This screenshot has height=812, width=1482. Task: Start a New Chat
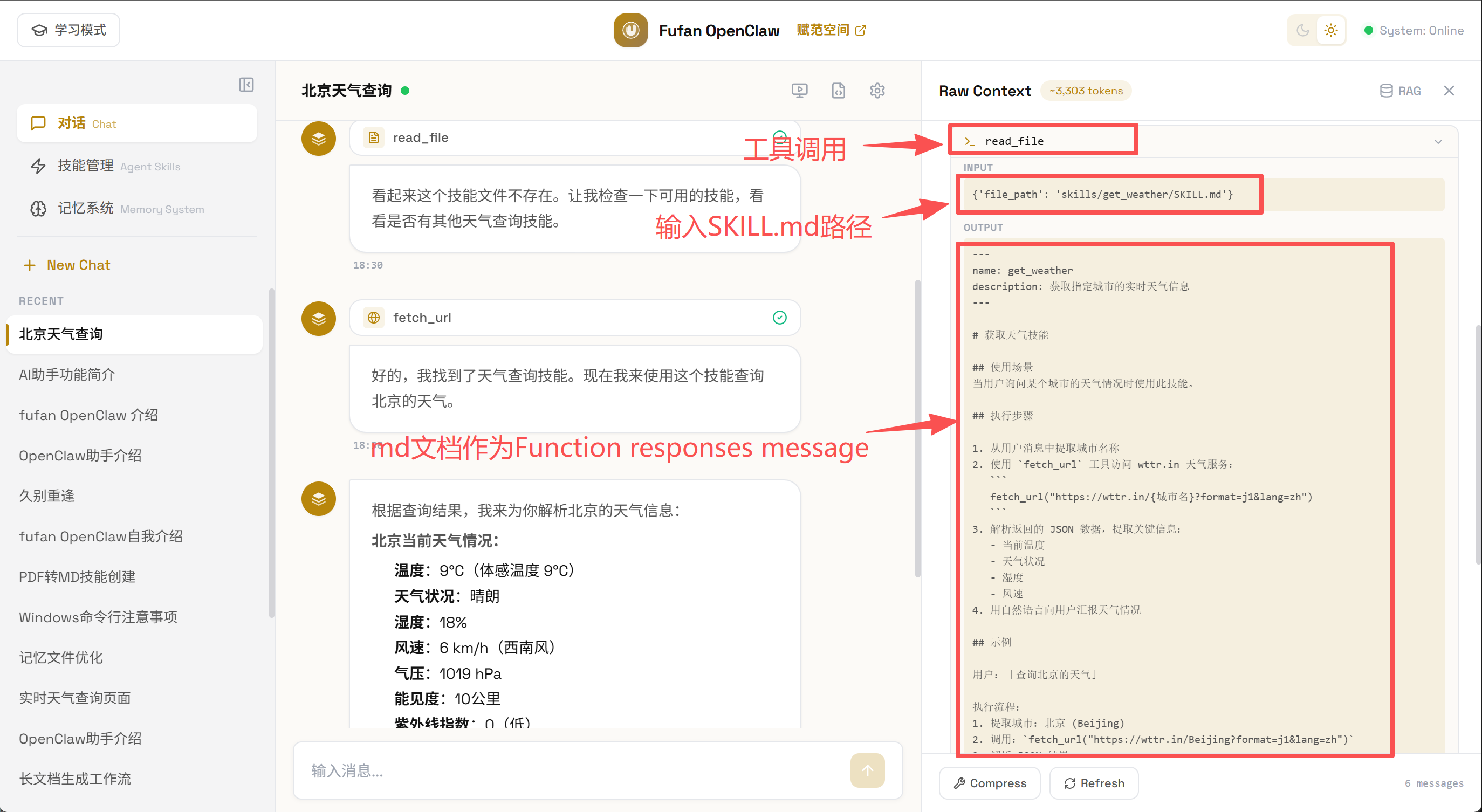click(67, 265)
